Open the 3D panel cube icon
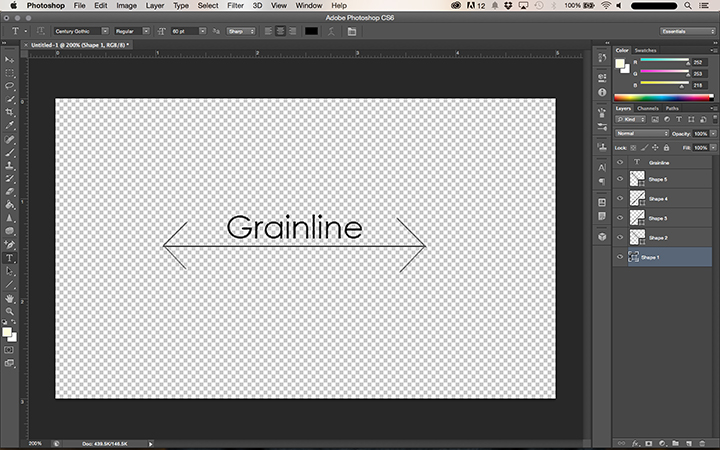The height and width of the screenshot is (450, 720). click(602, 236)
